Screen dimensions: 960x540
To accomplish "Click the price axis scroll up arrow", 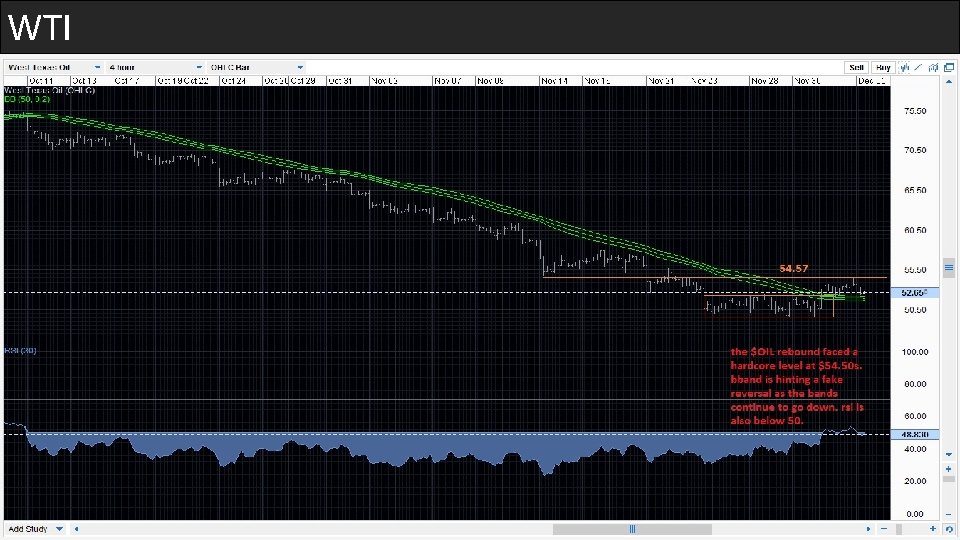I will (x=949, y=81).
